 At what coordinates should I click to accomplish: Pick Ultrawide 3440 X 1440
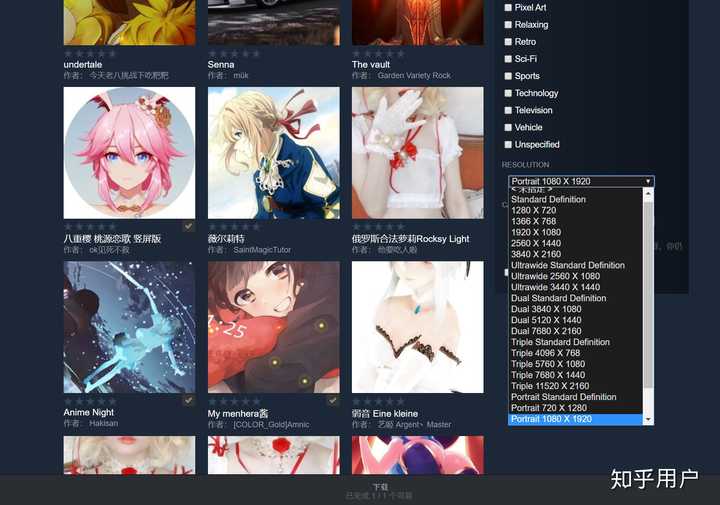(575, 287)
